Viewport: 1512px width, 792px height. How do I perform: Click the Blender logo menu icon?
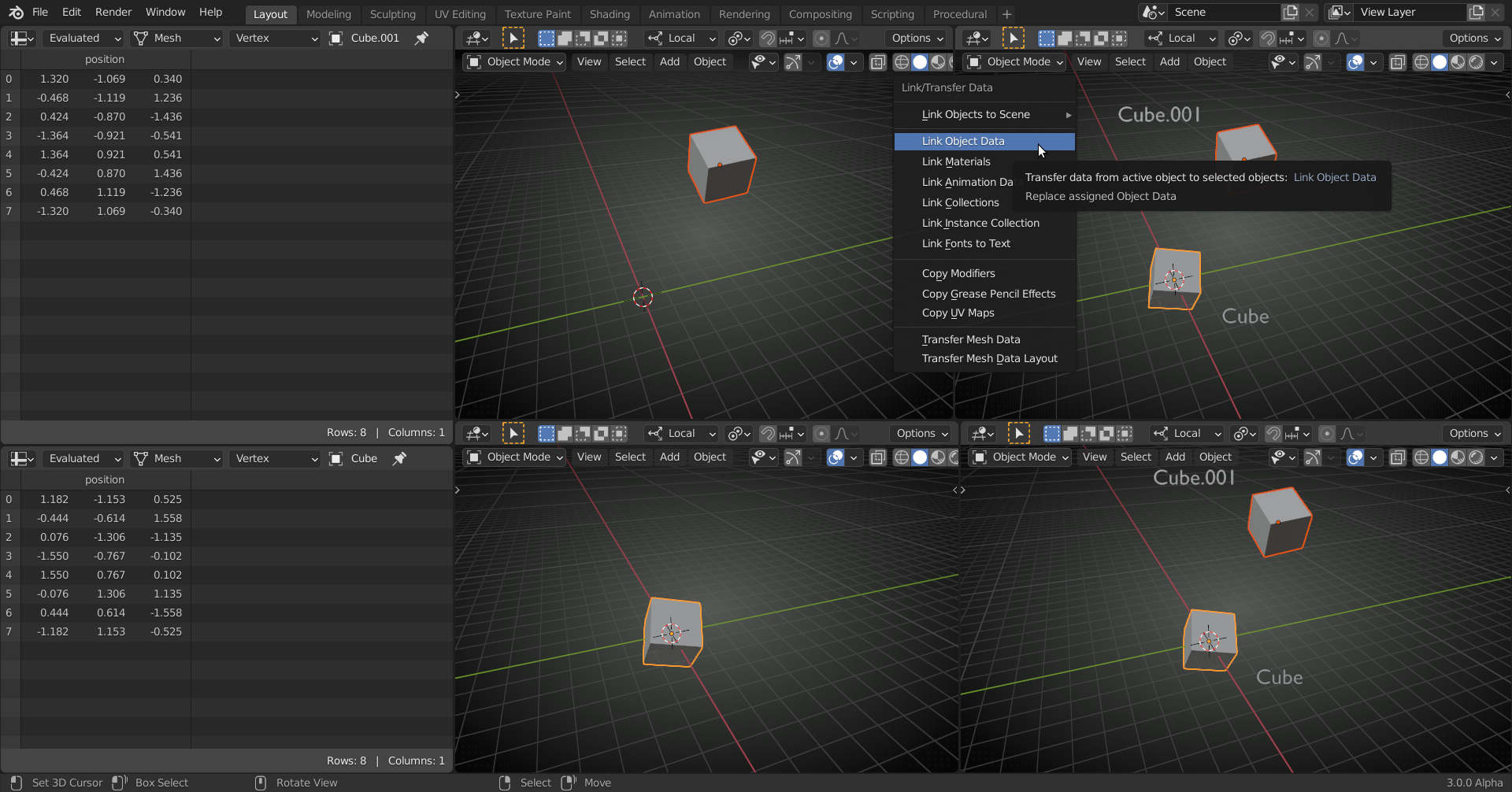click(16, 13)
